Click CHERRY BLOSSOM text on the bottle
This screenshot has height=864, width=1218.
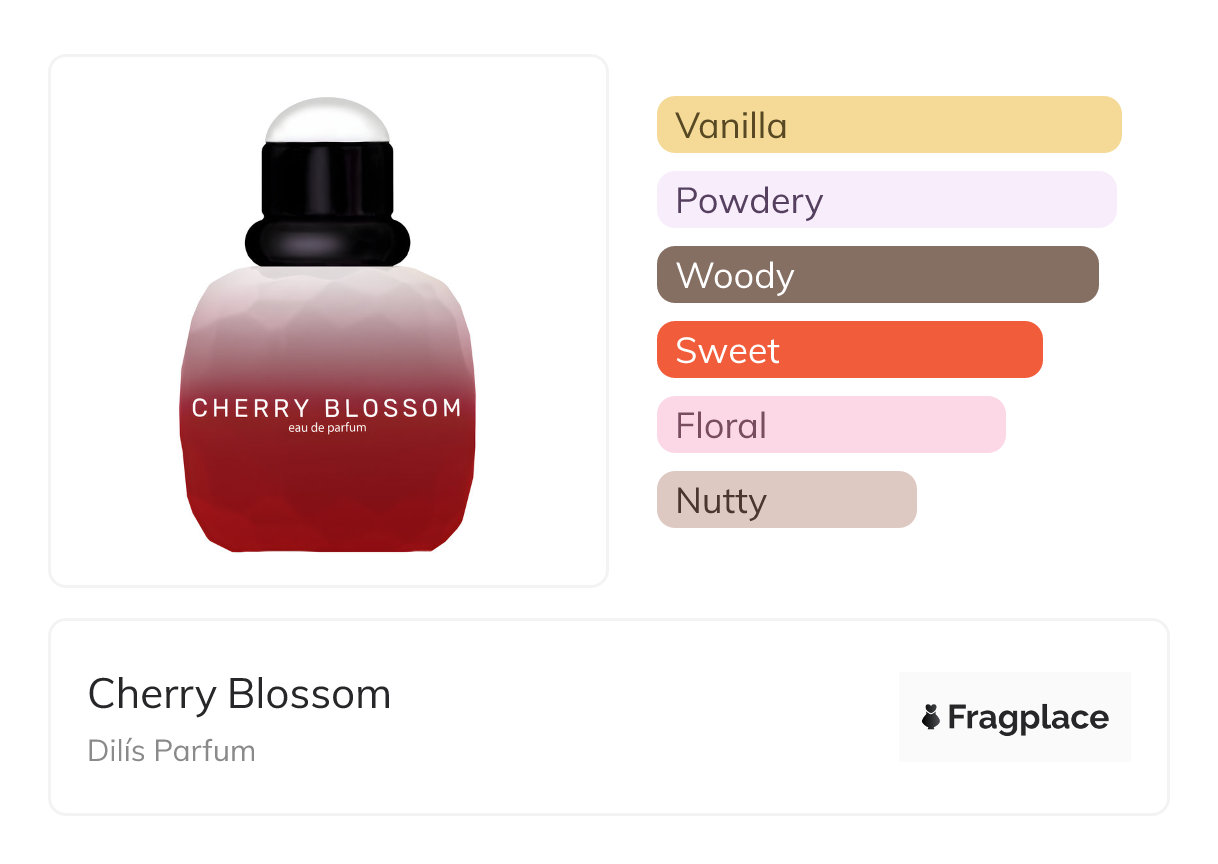coord(327,408)
